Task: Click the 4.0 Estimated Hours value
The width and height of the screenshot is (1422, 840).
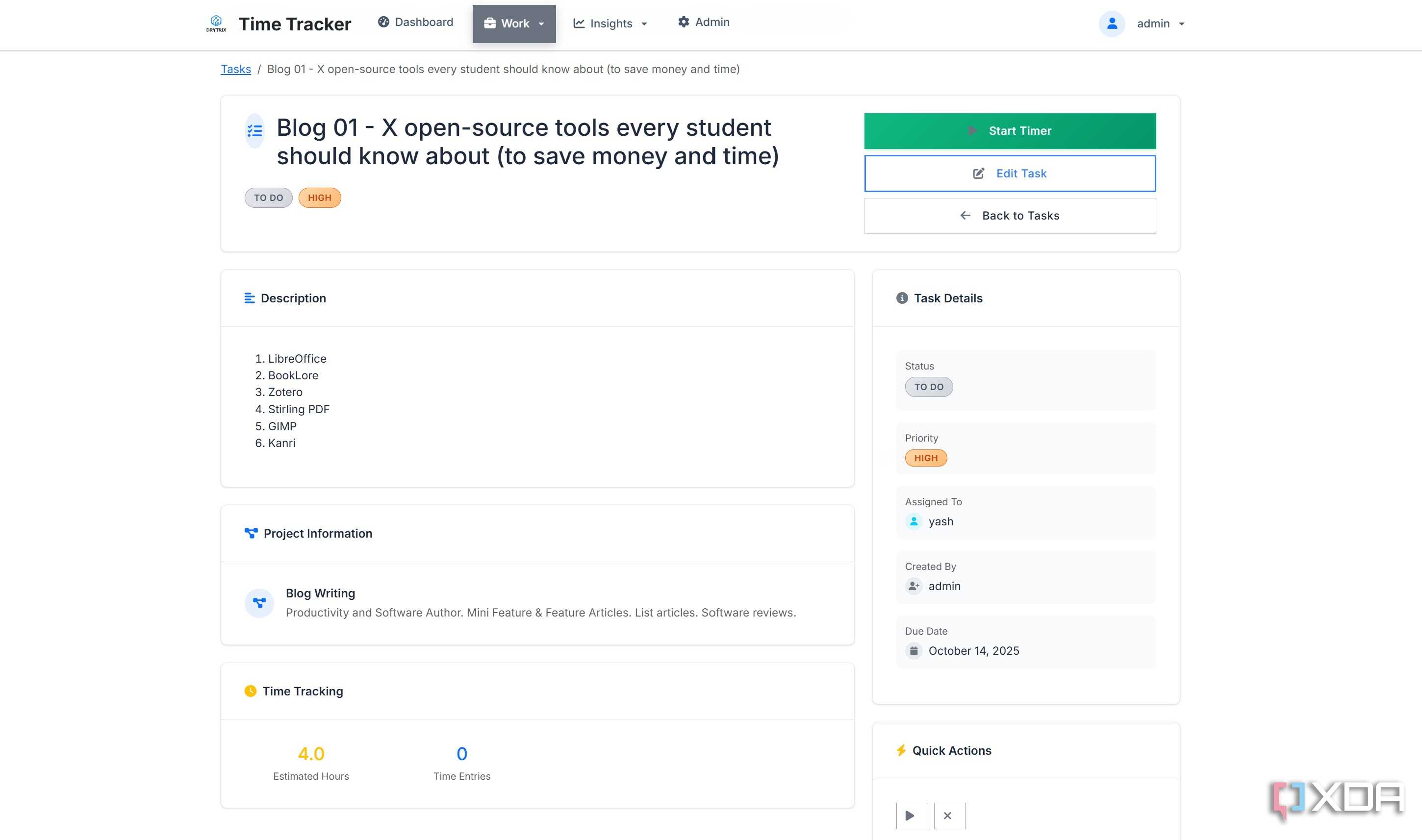Action: [311, 754]
